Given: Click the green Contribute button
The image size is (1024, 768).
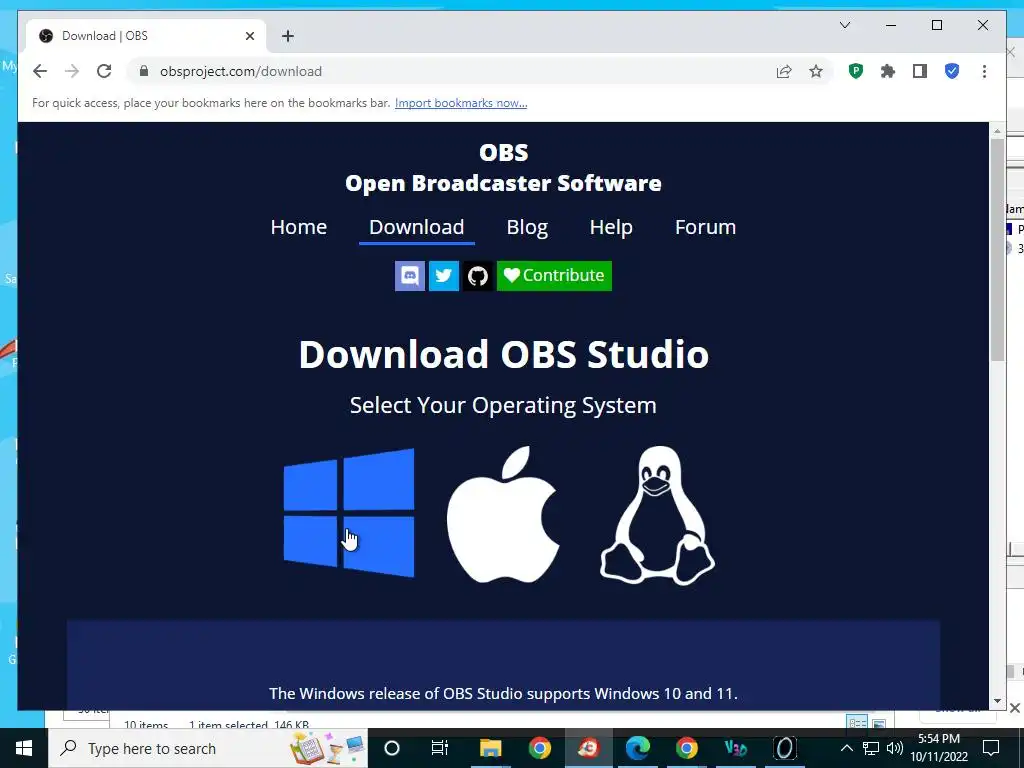Looking at the screenshot, I should point(554,276).
